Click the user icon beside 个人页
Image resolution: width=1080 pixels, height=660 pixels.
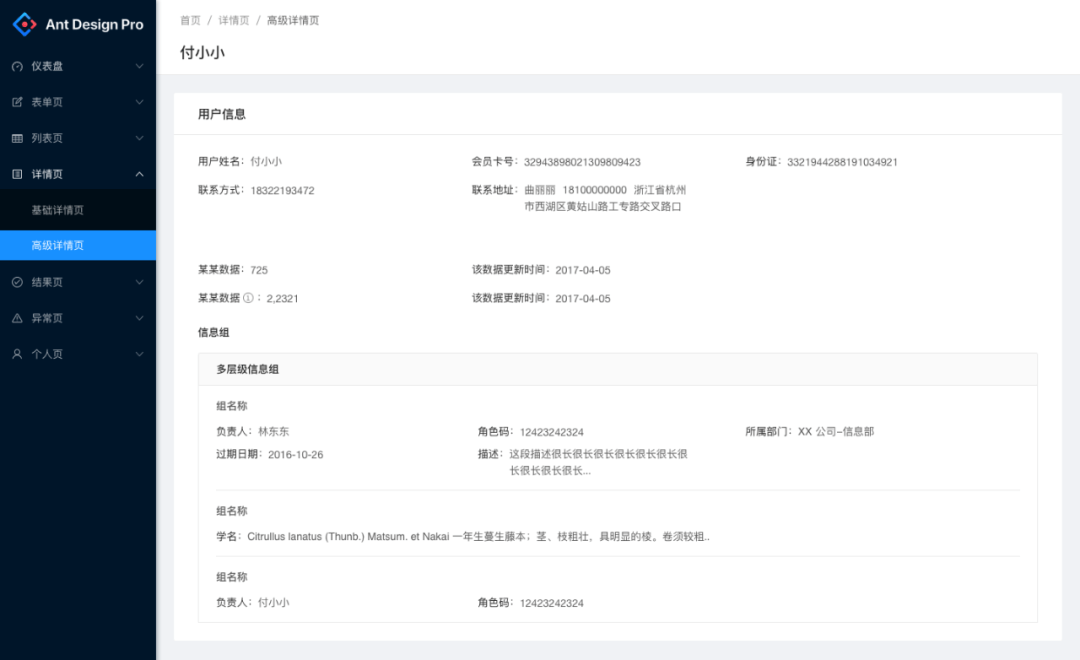[17, 354]
